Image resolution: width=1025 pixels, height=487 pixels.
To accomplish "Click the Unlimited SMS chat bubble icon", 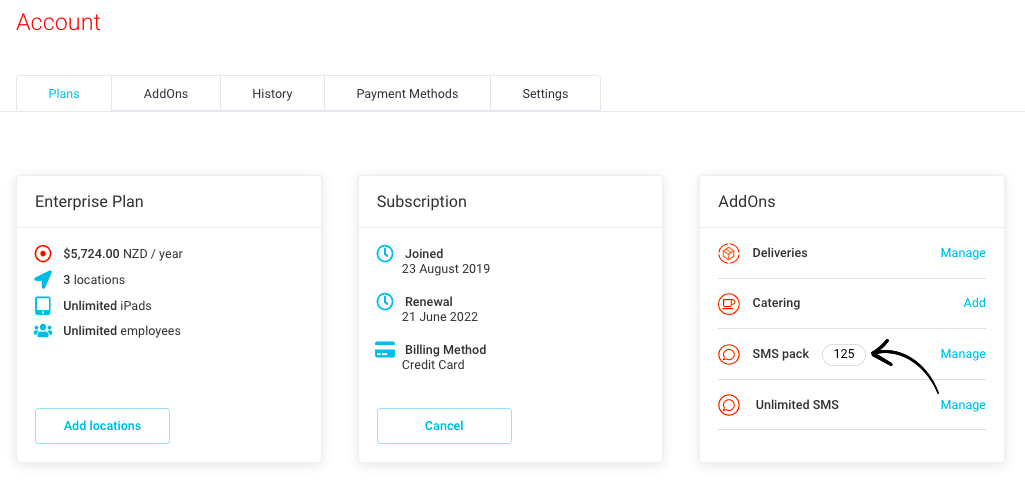I will [x=728, y=405].
